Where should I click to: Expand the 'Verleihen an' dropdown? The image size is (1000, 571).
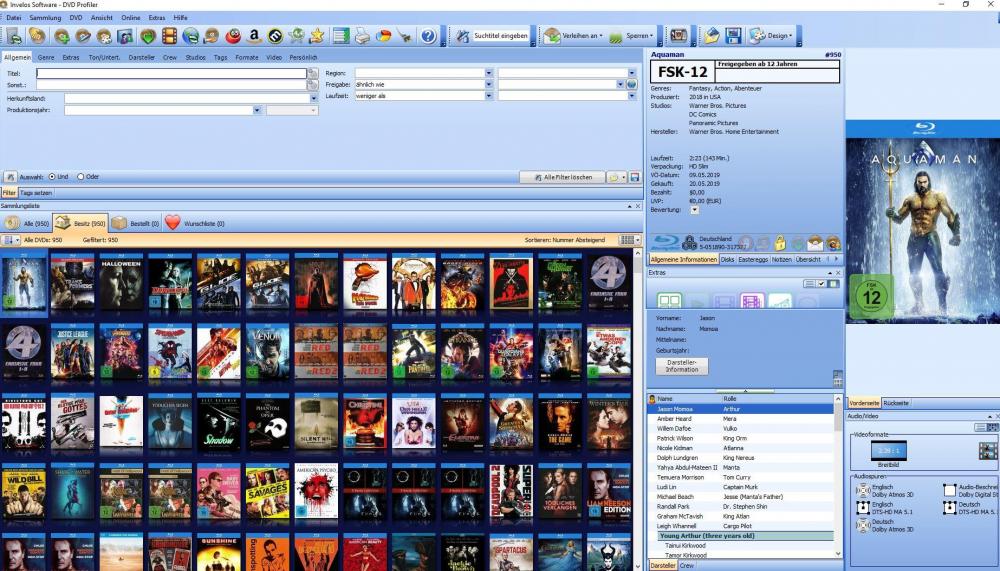tap(573, 36)
